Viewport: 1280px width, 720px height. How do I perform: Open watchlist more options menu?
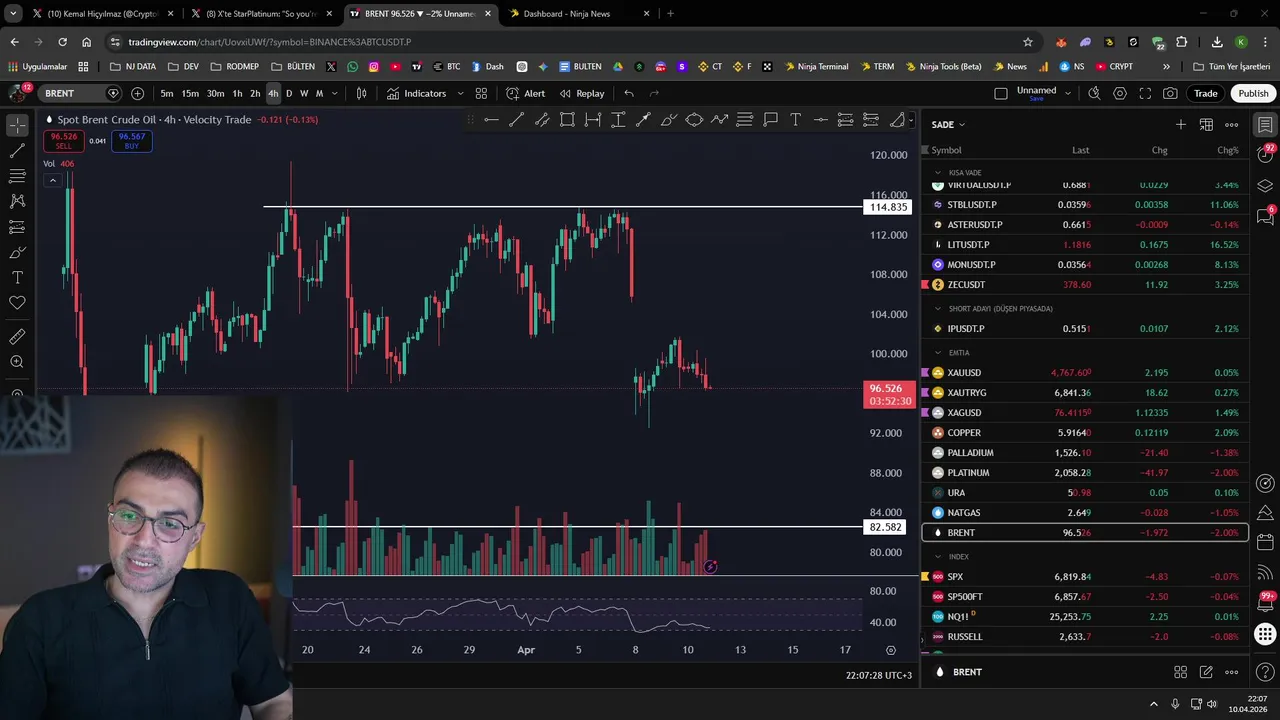tap(1231, 125)
